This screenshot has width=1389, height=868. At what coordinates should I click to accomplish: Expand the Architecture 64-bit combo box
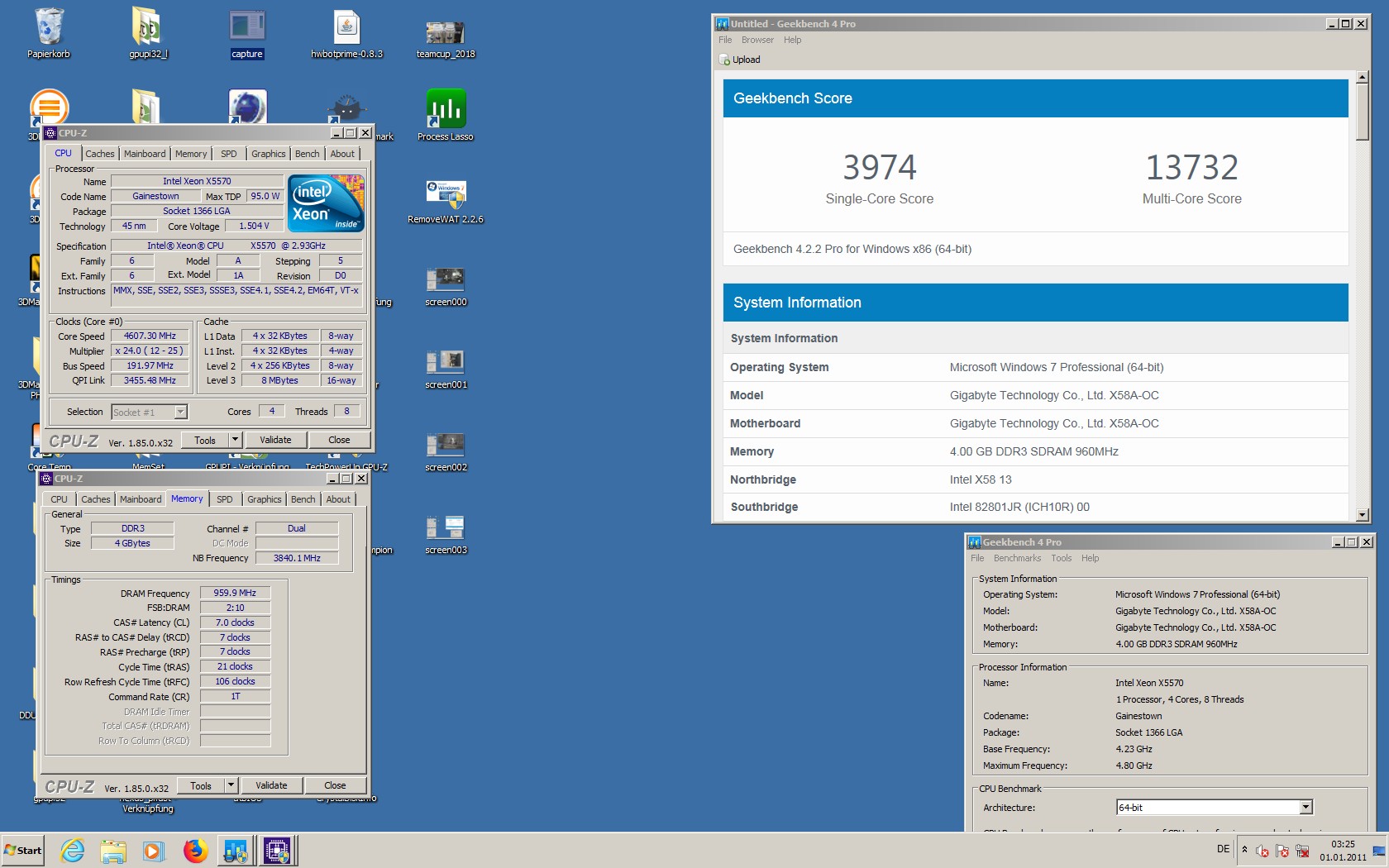[x=1305, y=808]
